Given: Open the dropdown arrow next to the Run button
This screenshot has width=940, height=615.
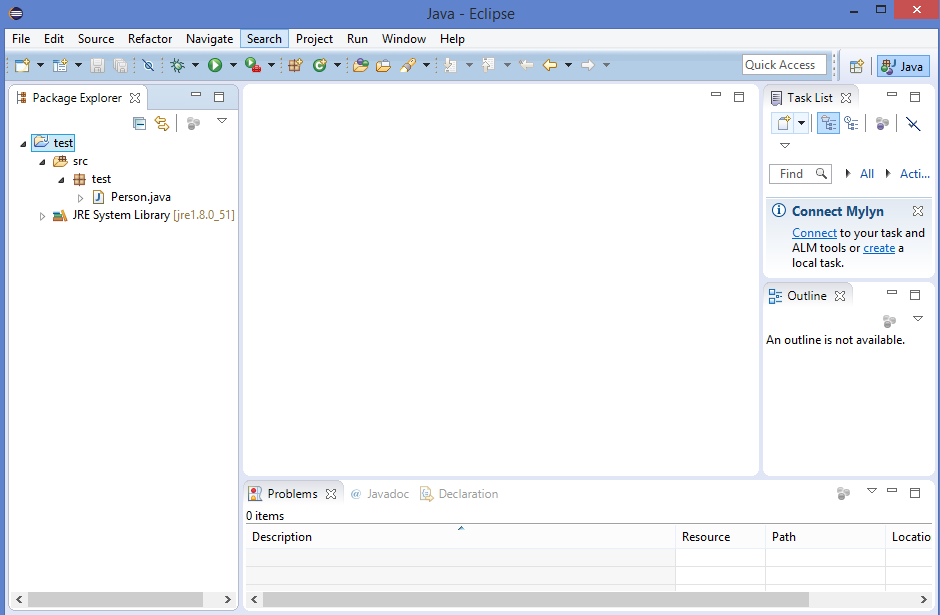Looking at the screenshot, I should [x=233, y=65].
